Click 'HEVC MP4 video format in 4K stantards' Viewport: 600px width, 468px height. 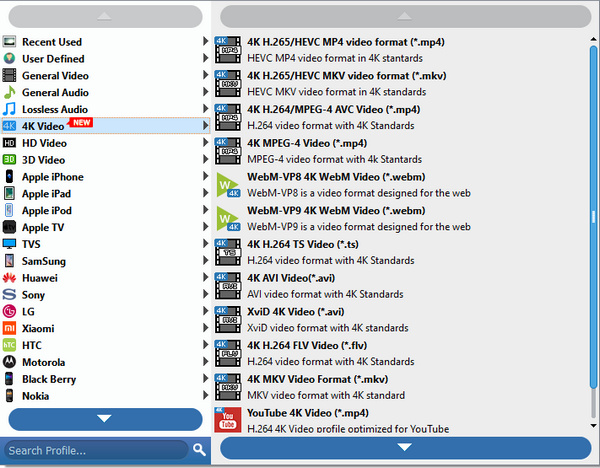pos(335,58)
